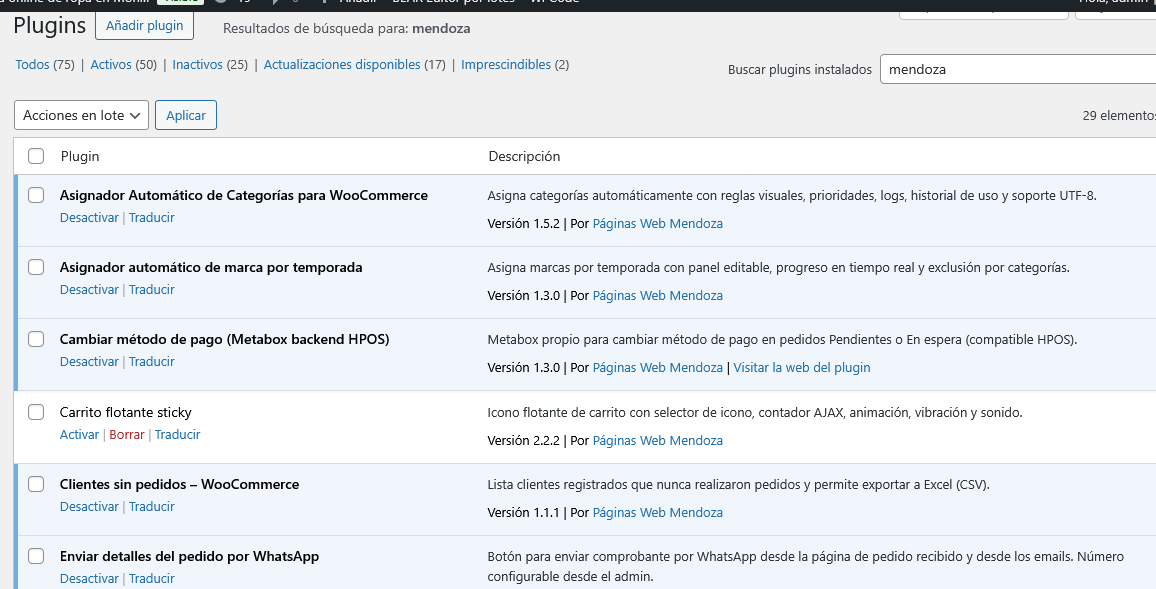Click Traducir under Enviar detalles del pedido
The height and width of the screenshot is (589, 1156).
tap(152, 579)
